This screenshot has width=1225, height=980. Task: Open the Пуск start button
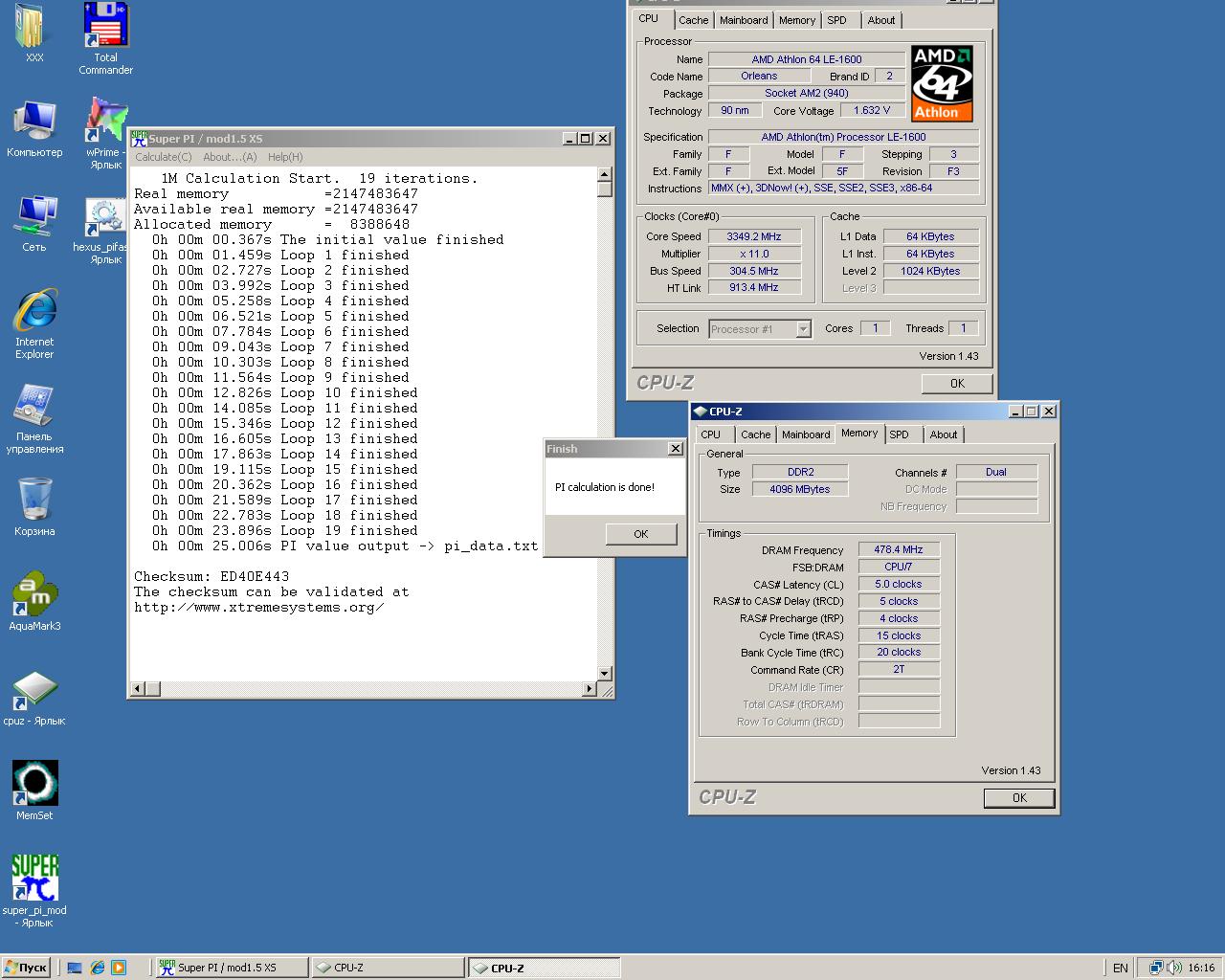point(26,968)
